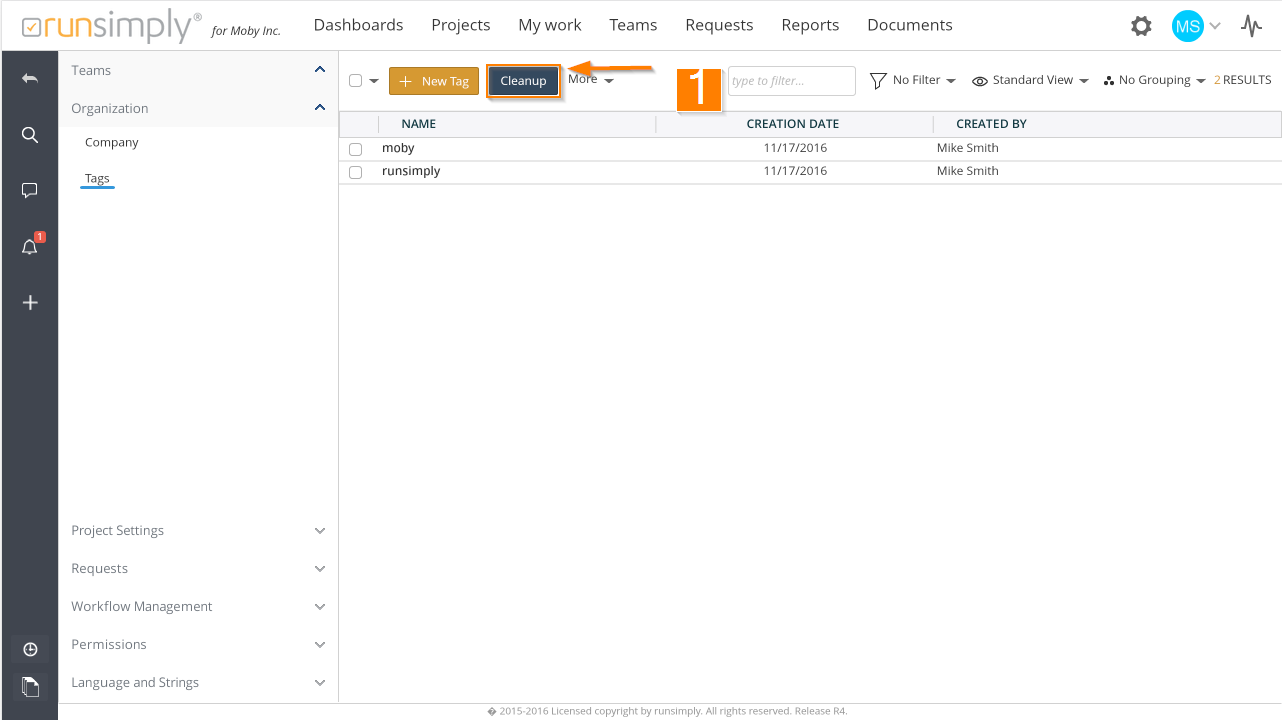Open settings via the gear icon
The image size is (1282, 720).
tap(1141, 26)
